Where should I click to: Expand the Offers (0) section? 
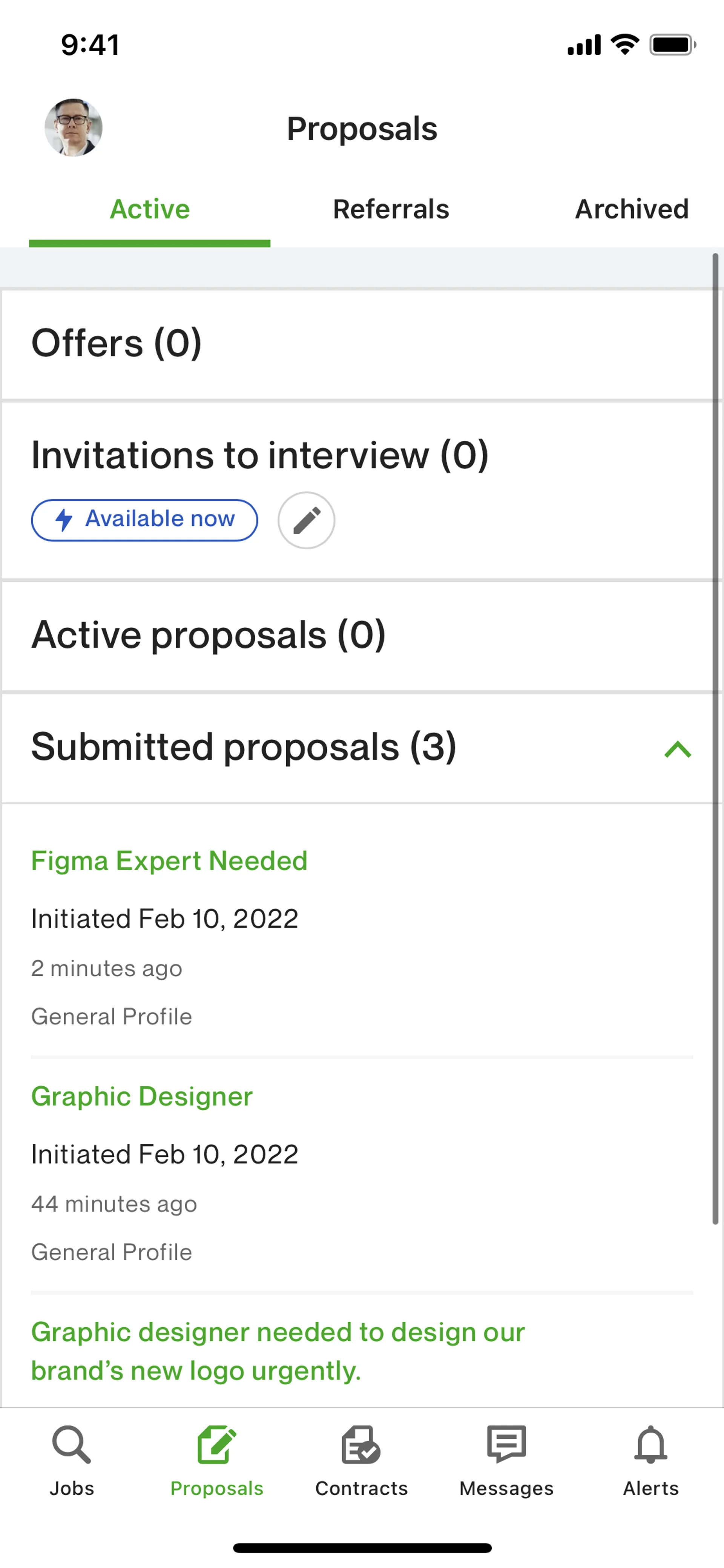pyautogui.click(x=116, y=343)
